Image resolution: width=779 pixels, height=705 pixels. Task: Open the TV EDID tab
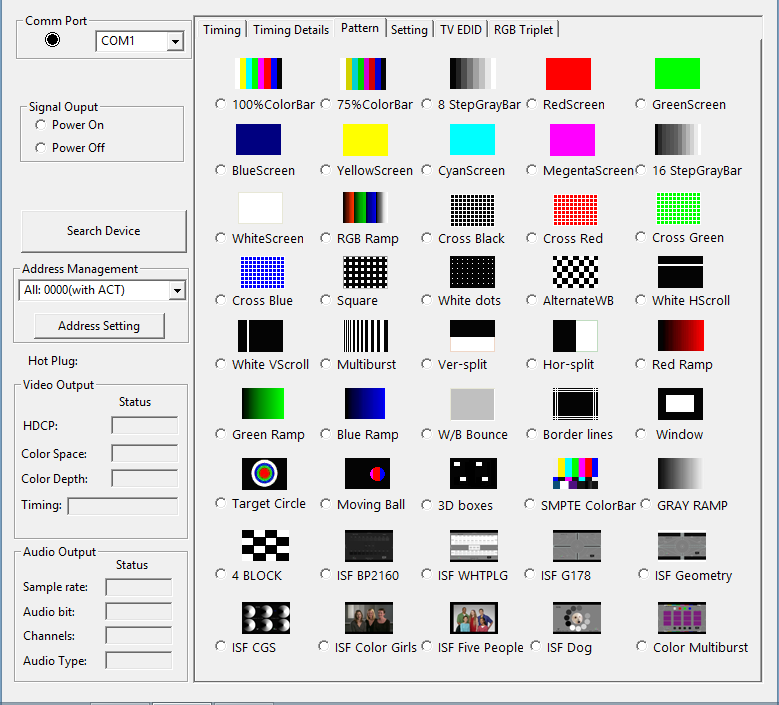click(x=461, y=30)
